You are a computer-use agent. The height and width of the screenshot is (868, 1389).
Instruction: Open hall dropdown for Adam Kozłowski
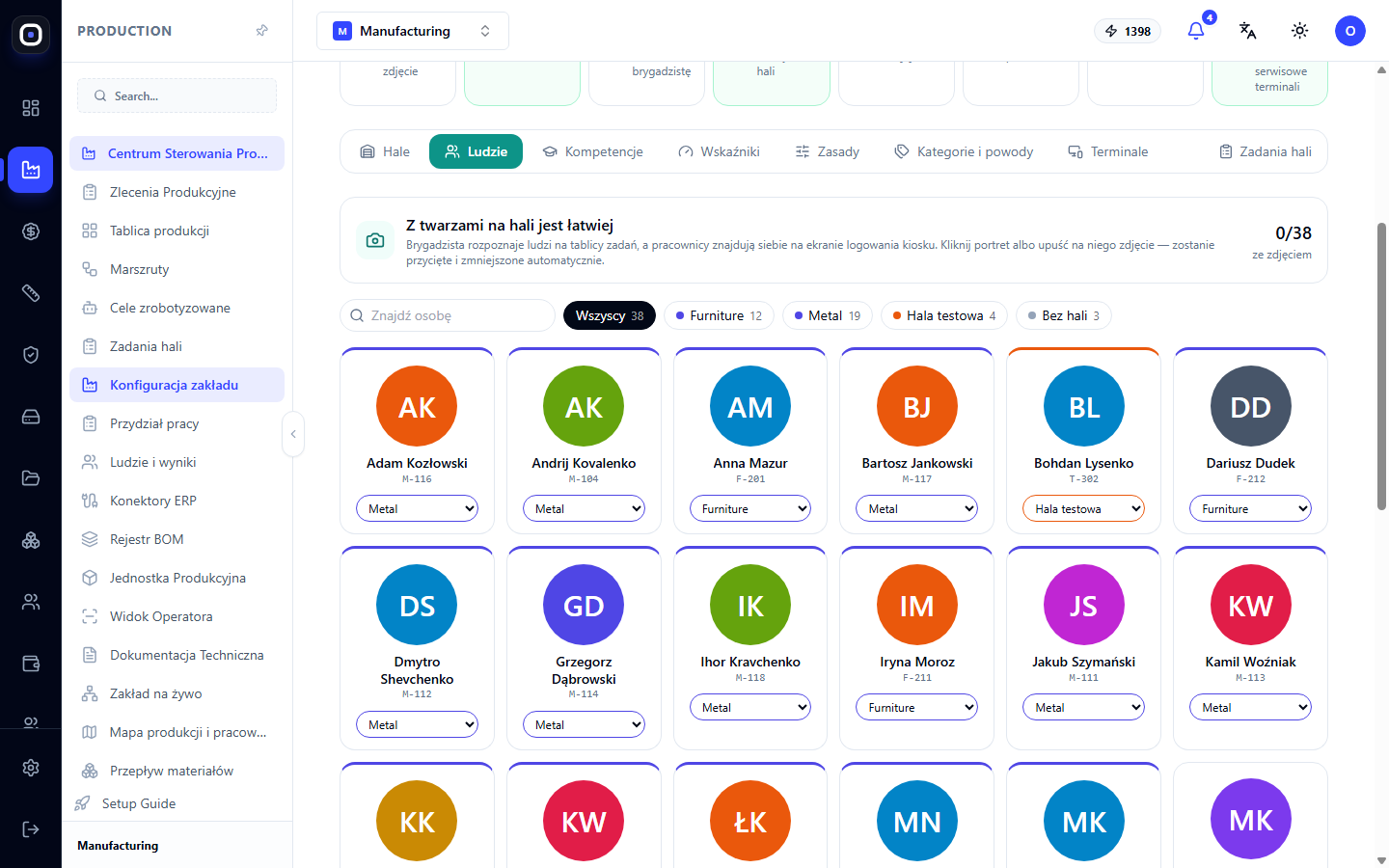pos(417,508)
